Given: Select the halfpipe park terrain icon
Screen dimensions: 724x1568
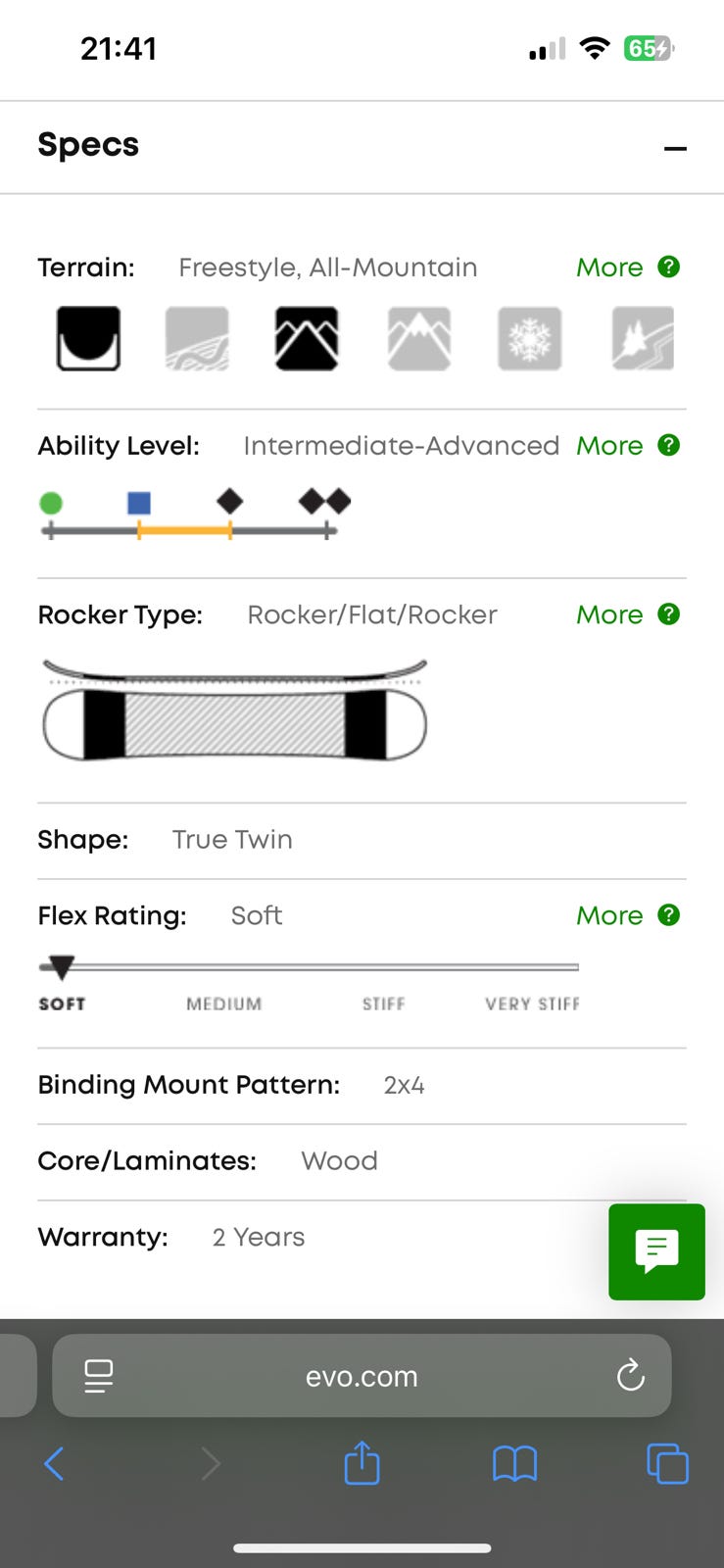Looking at the screenshot, I should click(88, 338).
